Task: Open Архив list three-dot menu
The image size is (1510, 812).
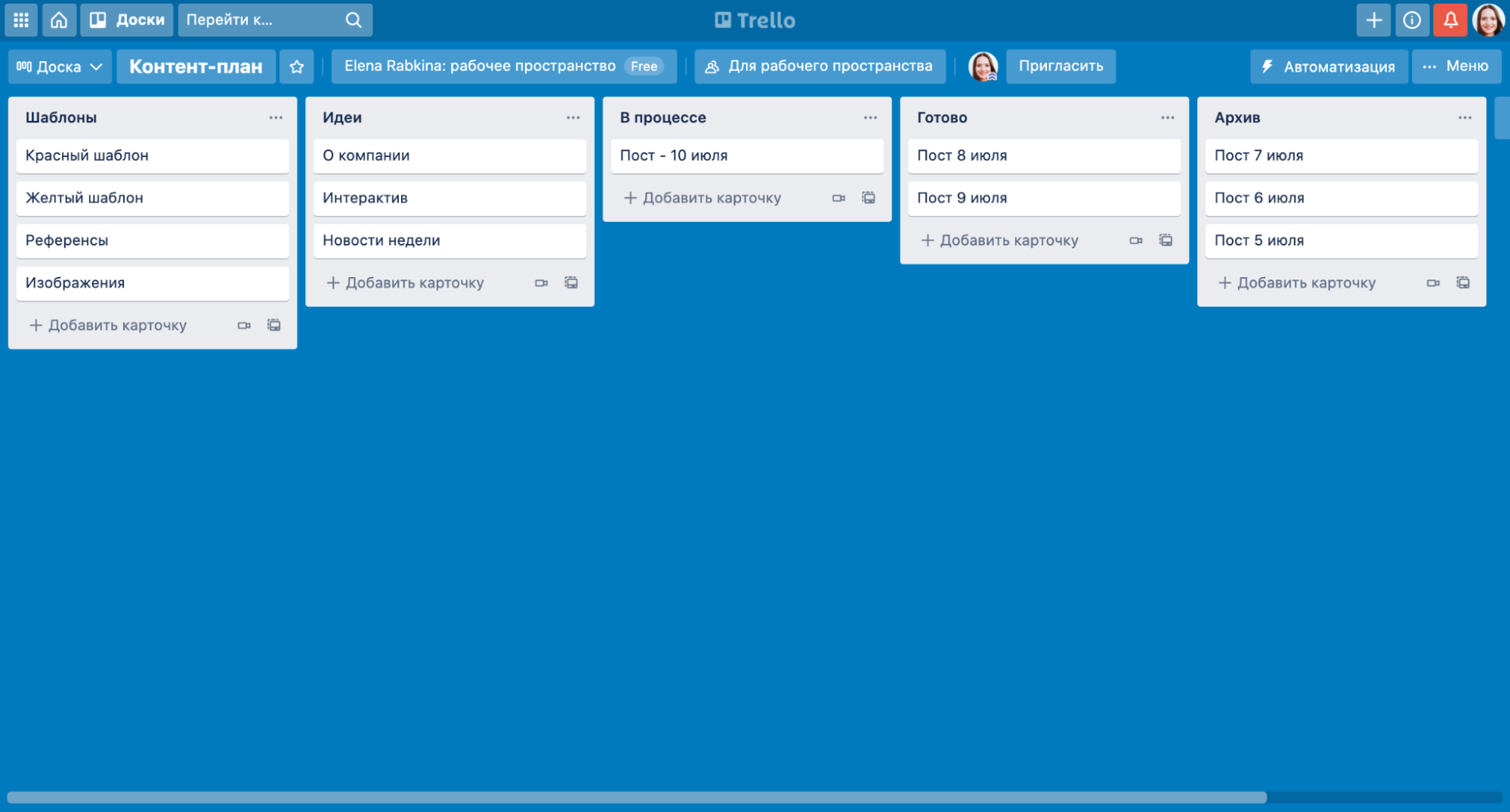Action: point(1465,118)
